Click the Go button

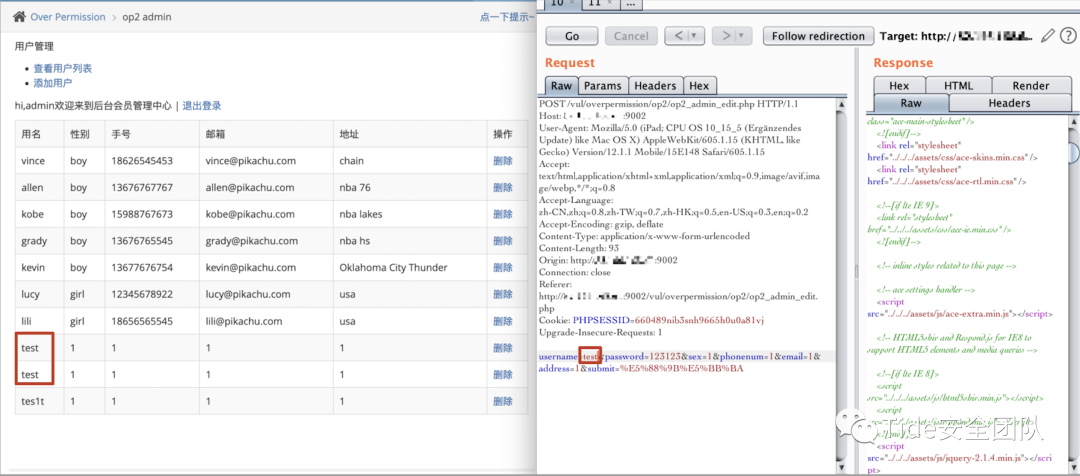click(x=572, y=36)
